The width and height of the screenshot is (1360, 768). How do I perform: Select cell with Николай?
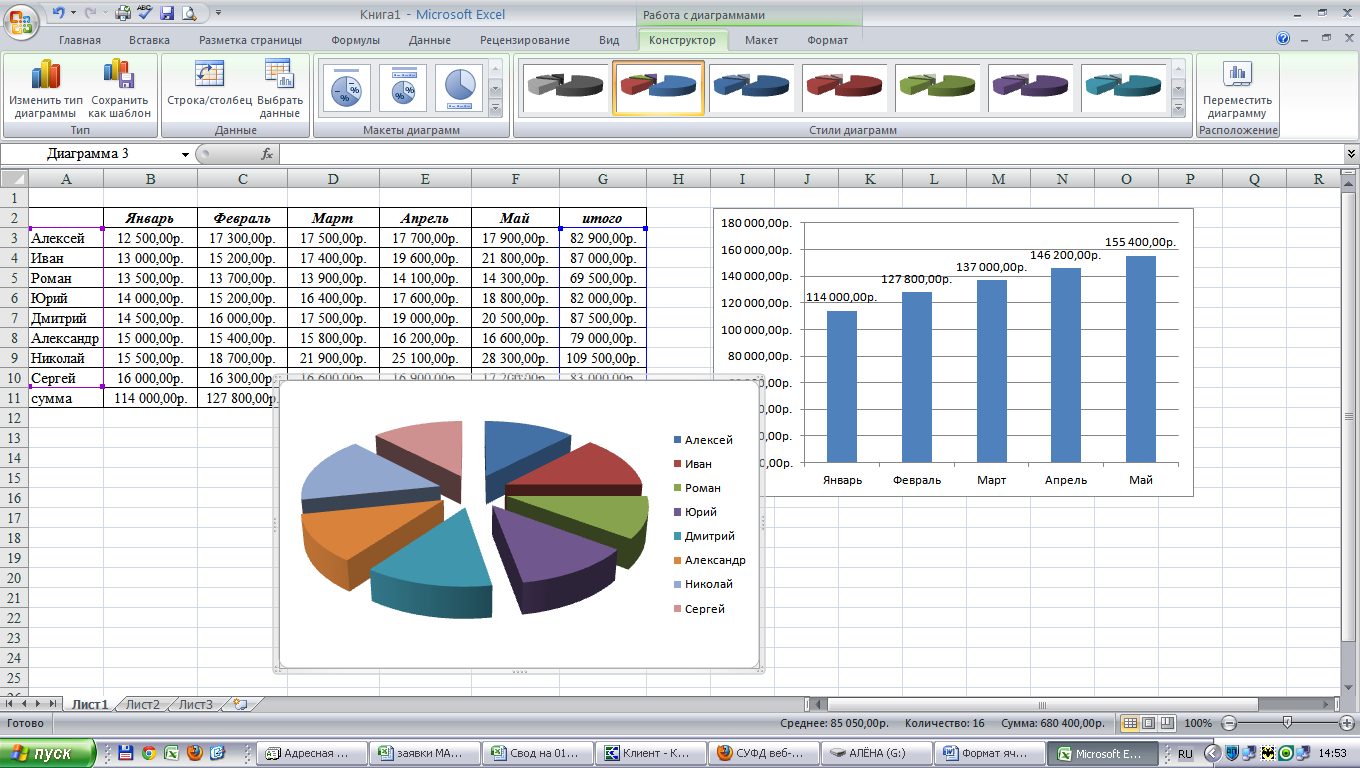[66, 358]
